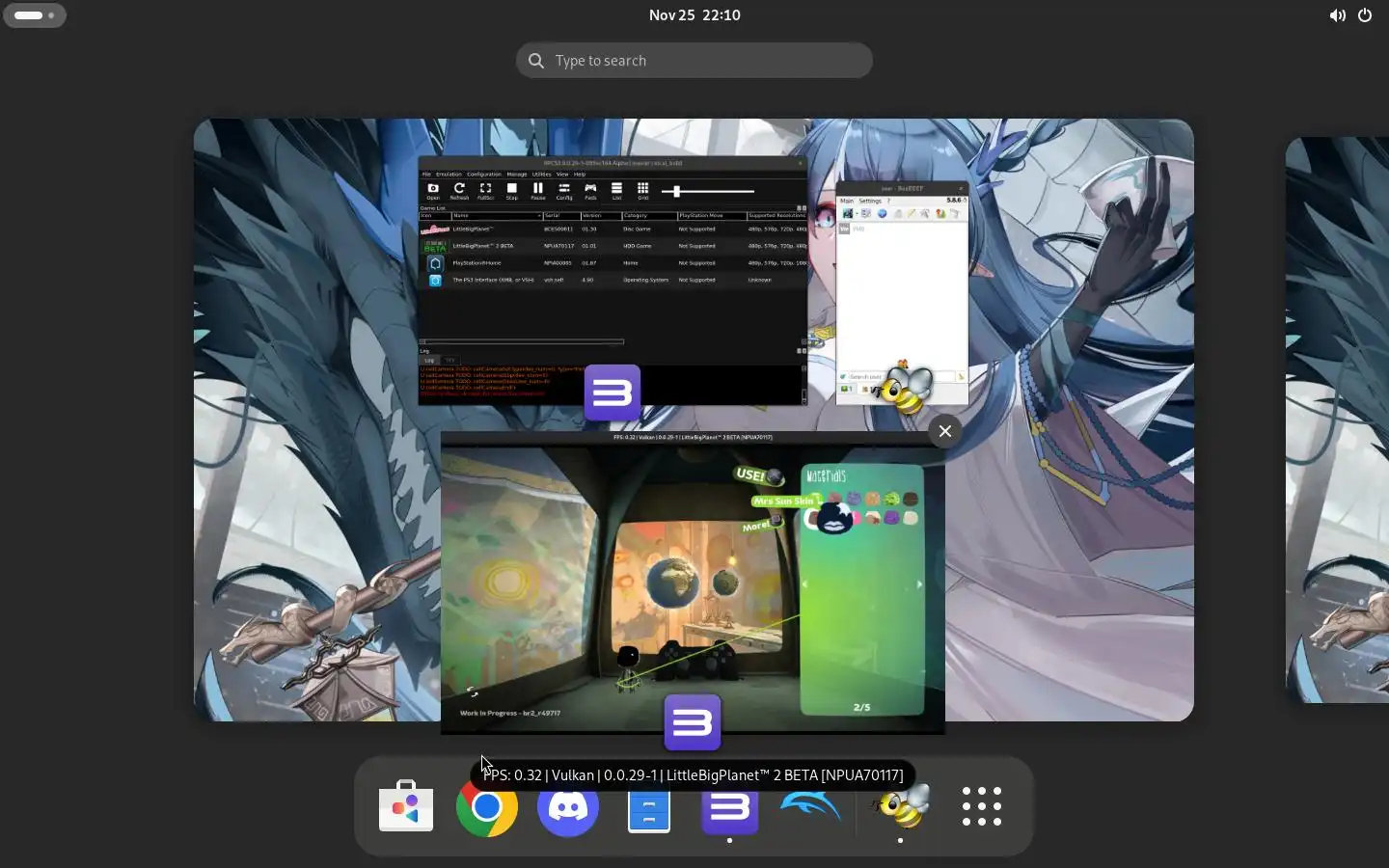Click the Pause icon in the RPCS3 toolbar

pyautogui.click(x=538, y=191)
